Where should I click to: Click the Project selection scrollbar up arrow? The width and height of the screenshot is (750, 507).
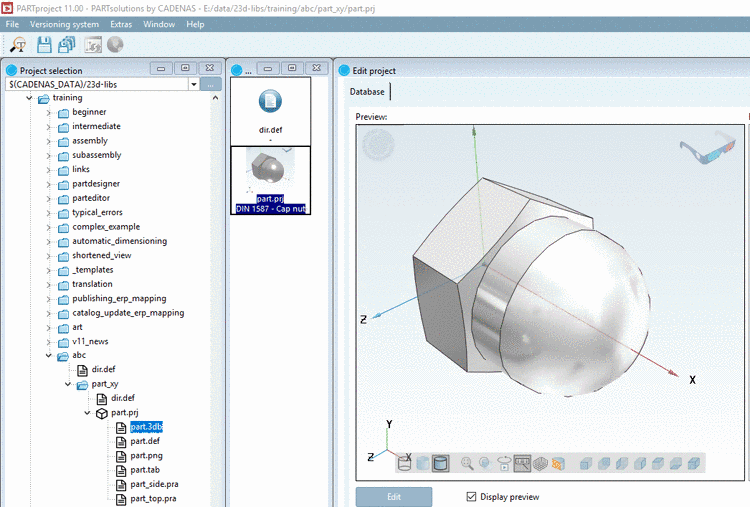(x=216, y=98)
